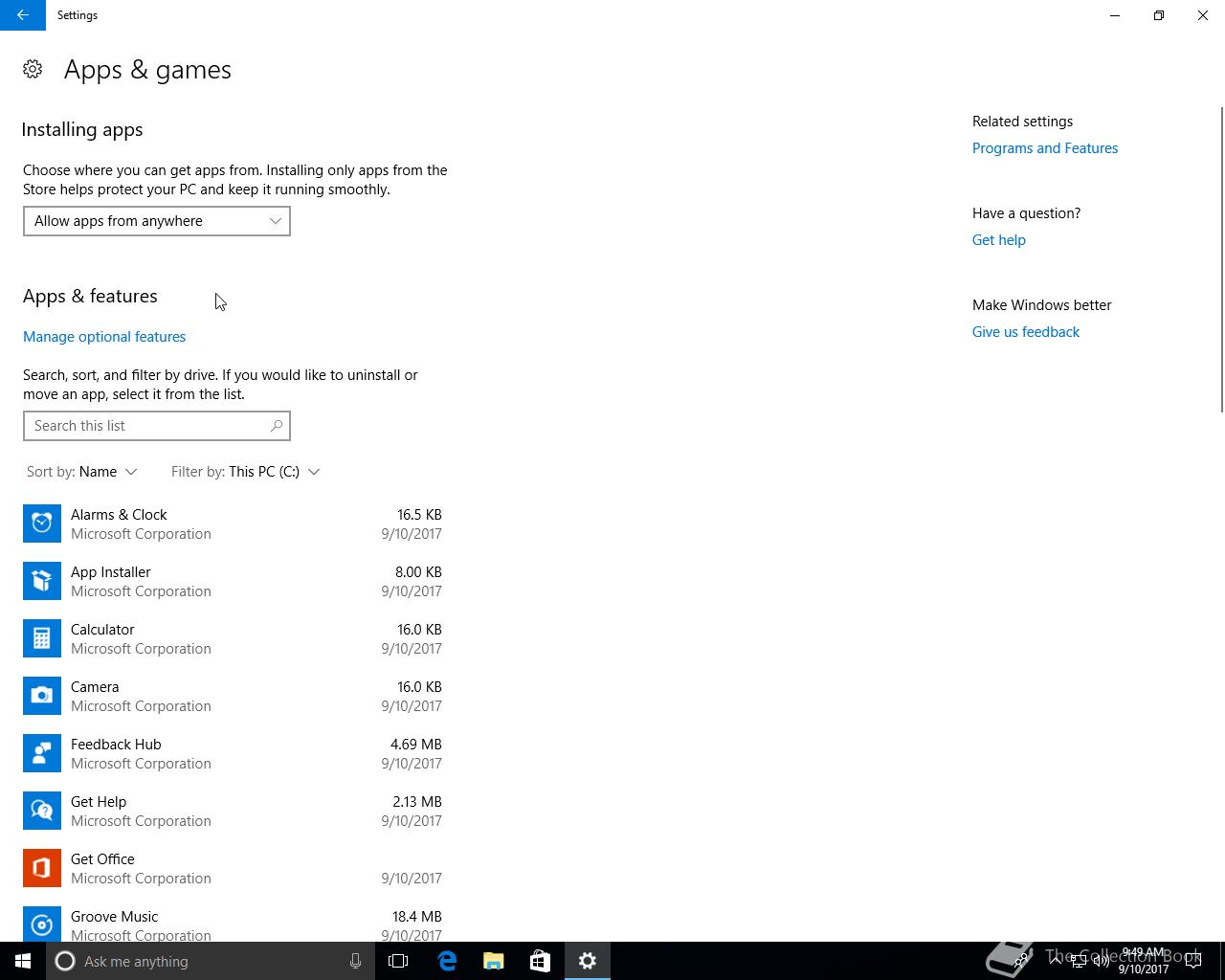This screenshot has height=980, width=1225.
Task: Select the Feedback Hub name text
Action: coord(116,745)
